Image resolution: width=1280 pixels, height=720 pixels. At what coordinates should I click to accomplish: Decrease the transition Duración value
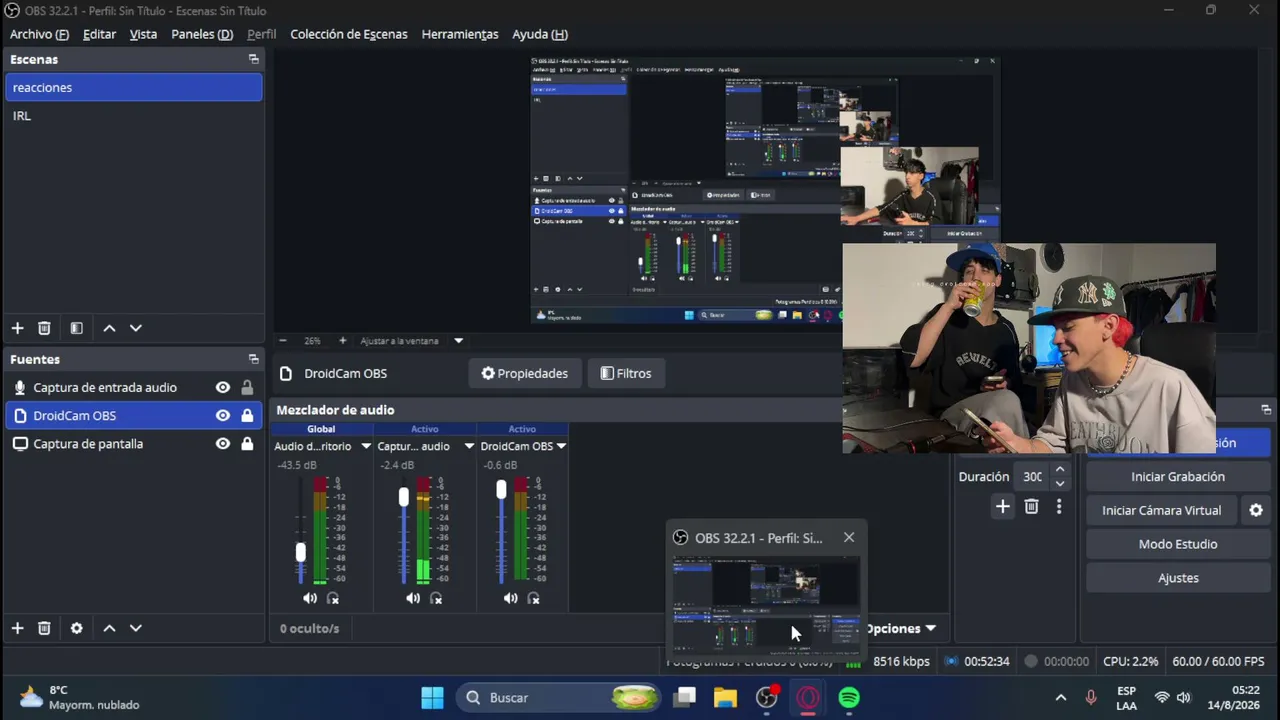1060,484
